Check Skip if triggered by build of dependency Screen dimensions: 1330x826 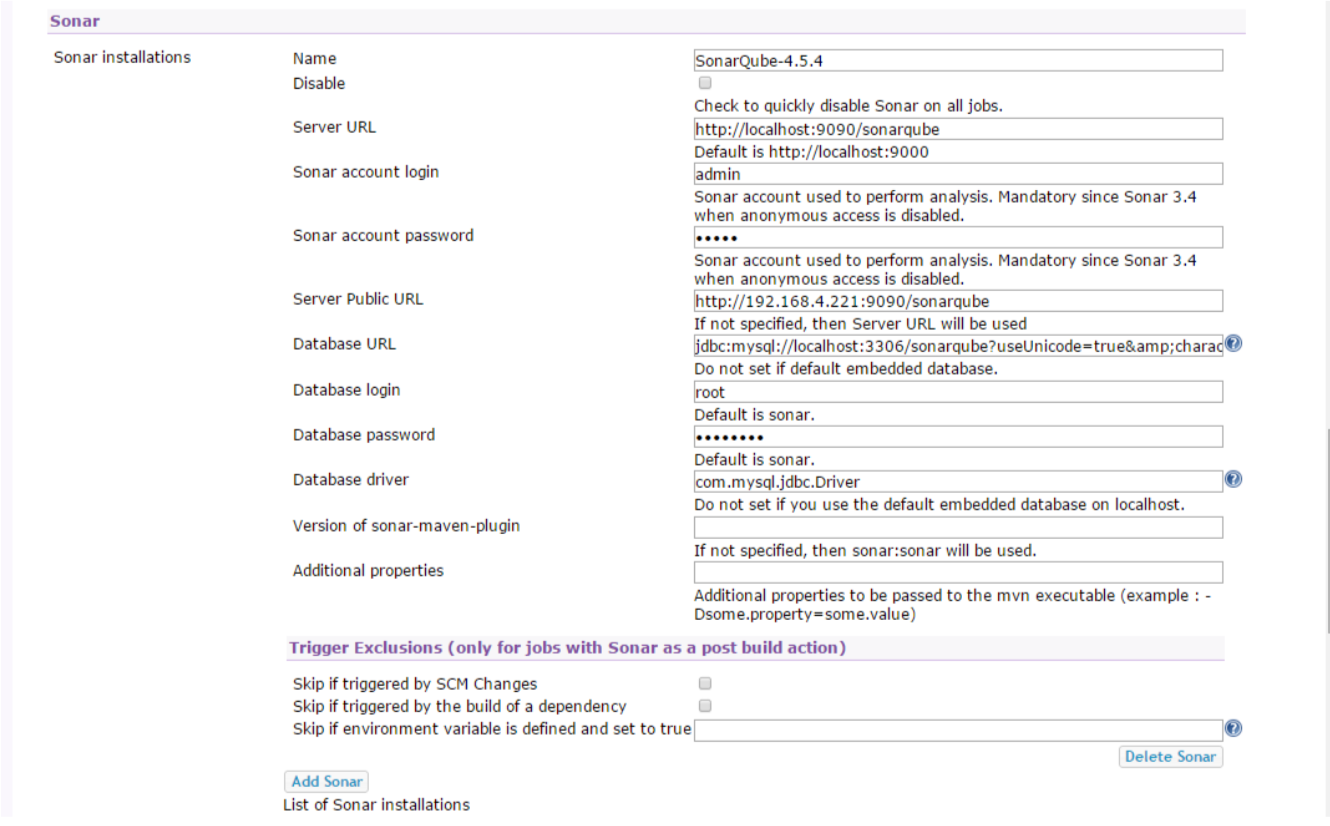click(x=705, y=706)
